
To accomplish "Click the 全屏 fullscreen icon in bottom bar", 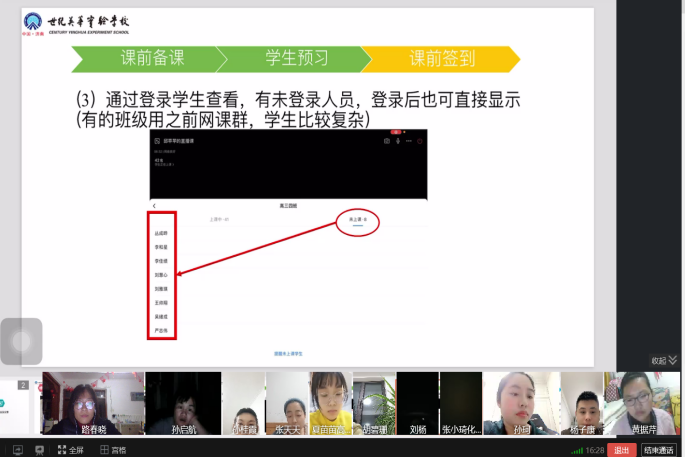I will [69, 450].
